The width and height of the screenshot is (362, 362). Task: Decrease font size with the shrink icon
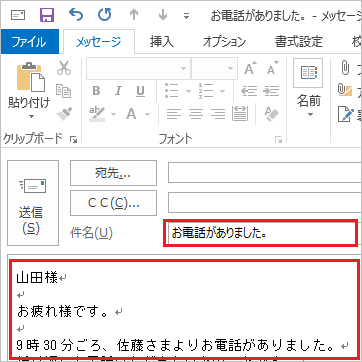pos(273,68)
